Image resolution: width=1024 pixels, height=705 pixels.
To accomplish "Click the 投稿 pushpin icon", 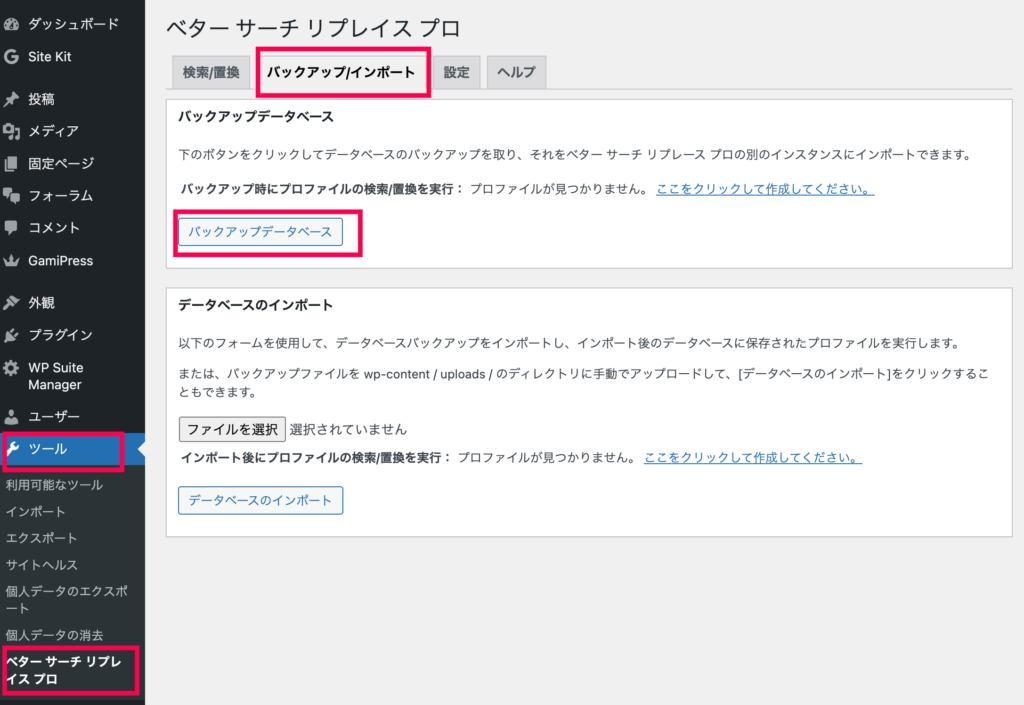I will pyautogui.click(x=11, y=99).
